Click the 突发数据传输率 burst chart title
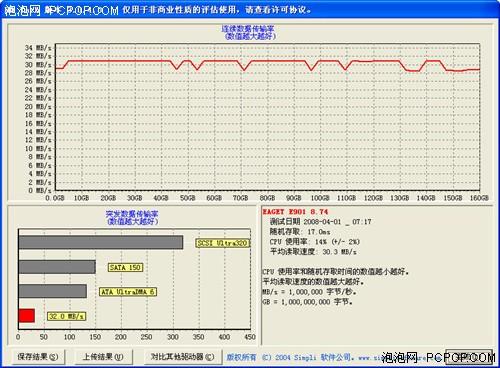Screen dimensions: 500x368 tap(132, 214)
